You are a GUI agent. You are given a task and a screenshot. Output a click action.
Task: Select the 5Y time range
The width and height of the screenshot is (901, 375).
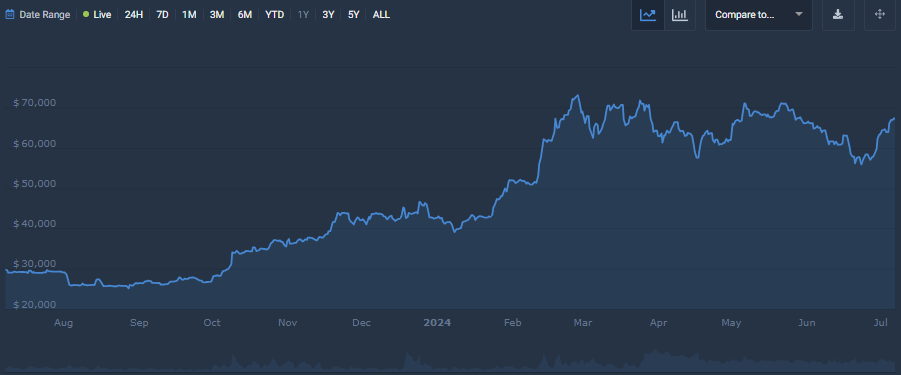tap(353, 14)
